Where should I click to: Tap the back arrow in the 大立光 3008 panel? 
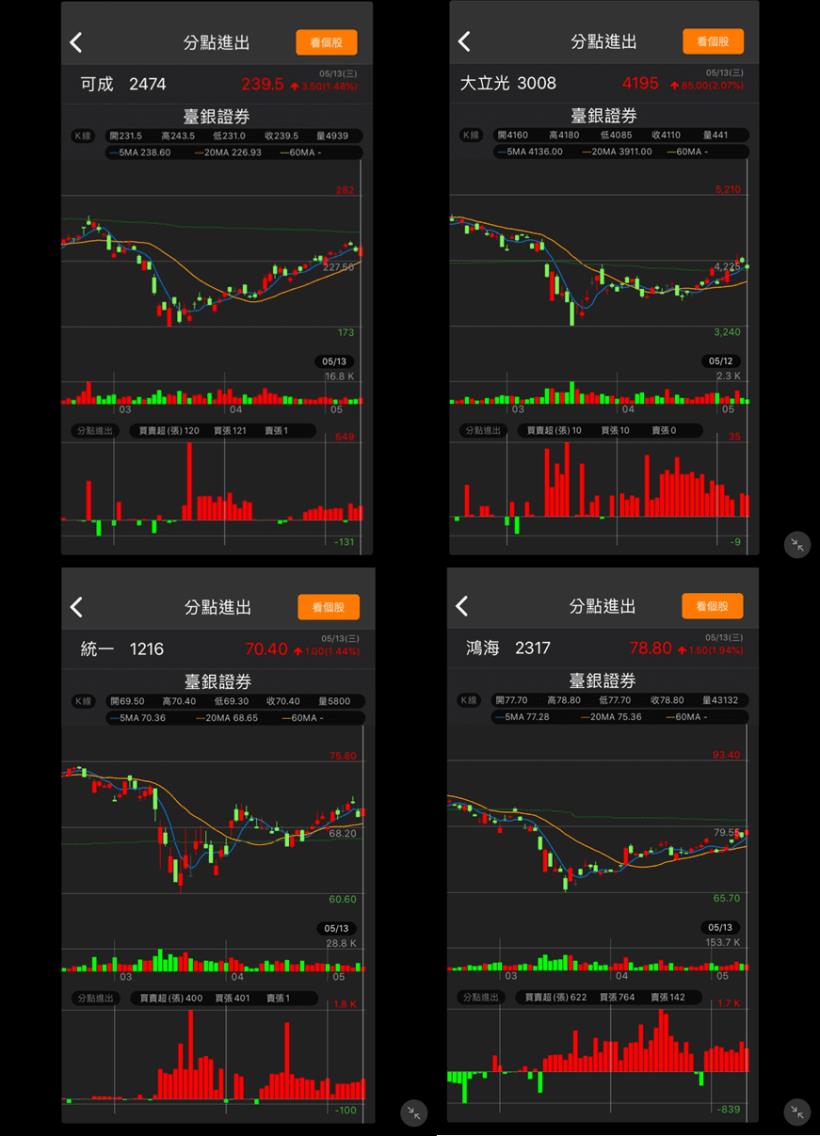click(464, 41)
